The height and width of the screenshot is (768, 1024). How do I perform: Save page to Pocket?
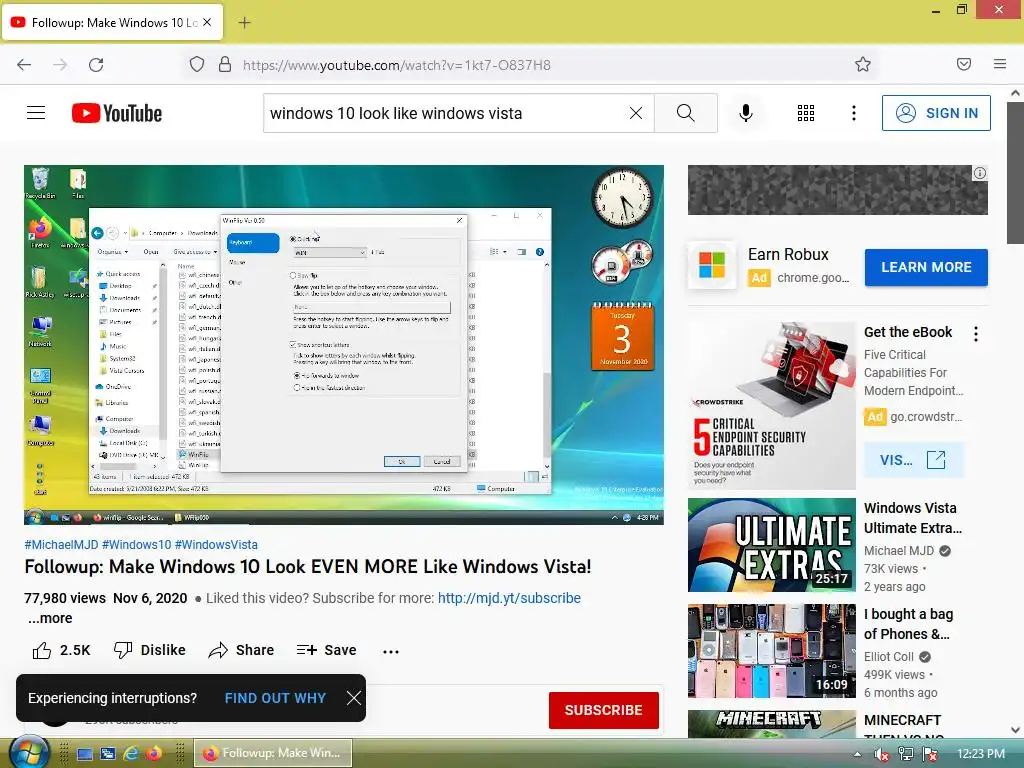(x=964, y=64)
